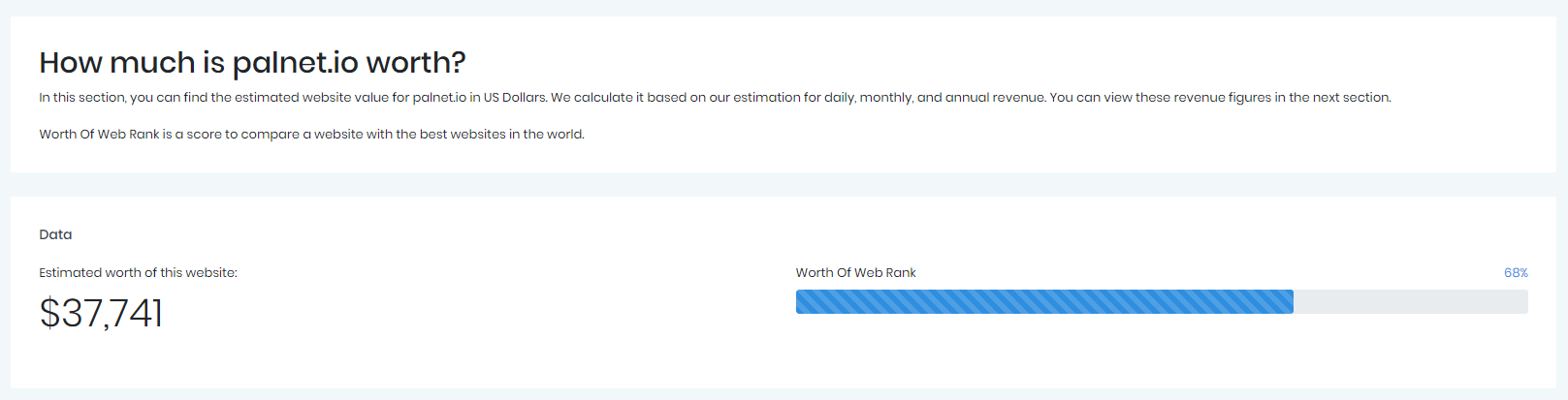Click 'Worth Of Web Rank' starting second paragraph
The height and width of the screenshot is (400, 1568).
point(99,135)
